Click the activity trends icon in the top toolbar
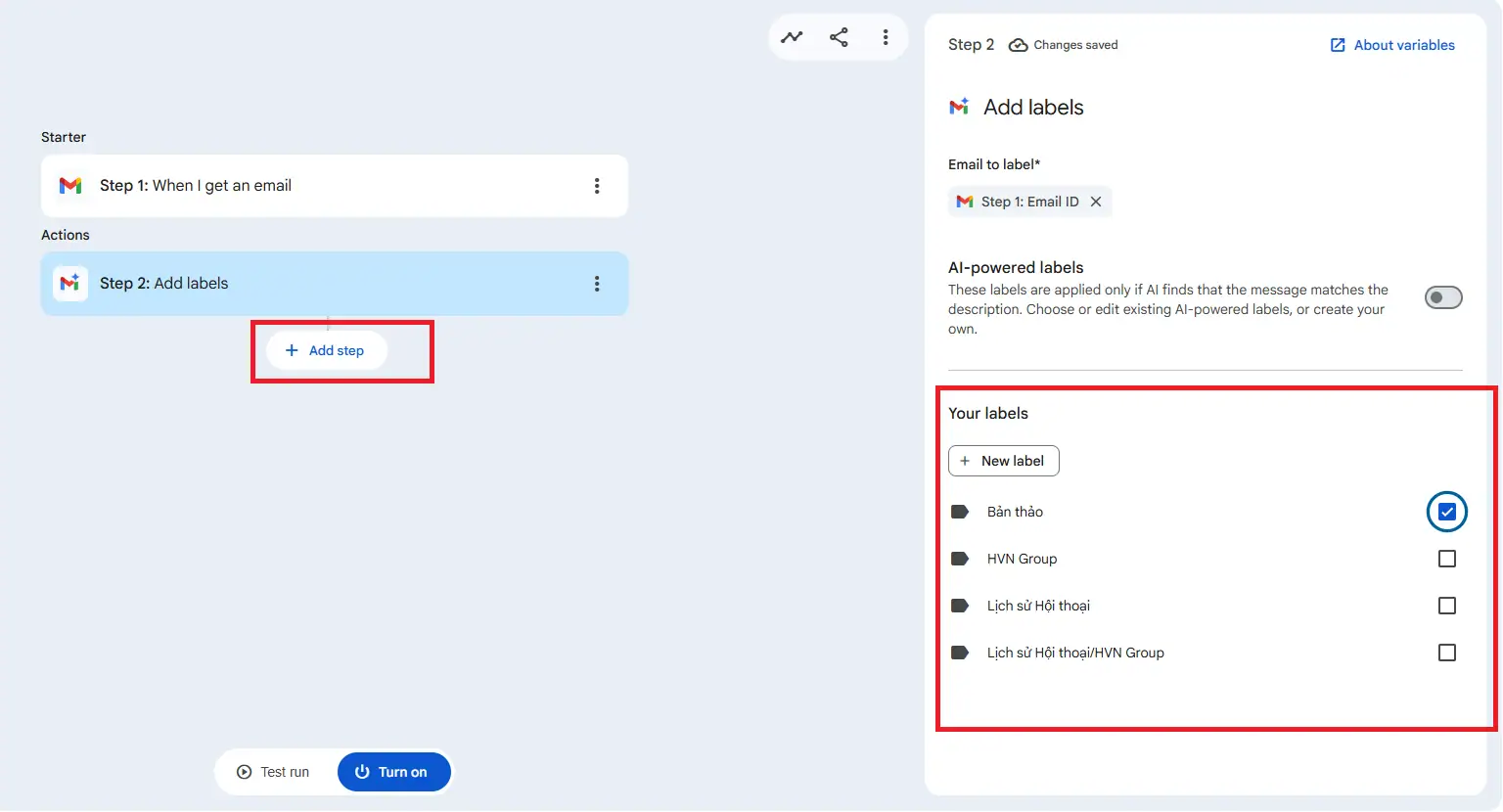Screen dimensions: 1503x812 pos(792,36)
